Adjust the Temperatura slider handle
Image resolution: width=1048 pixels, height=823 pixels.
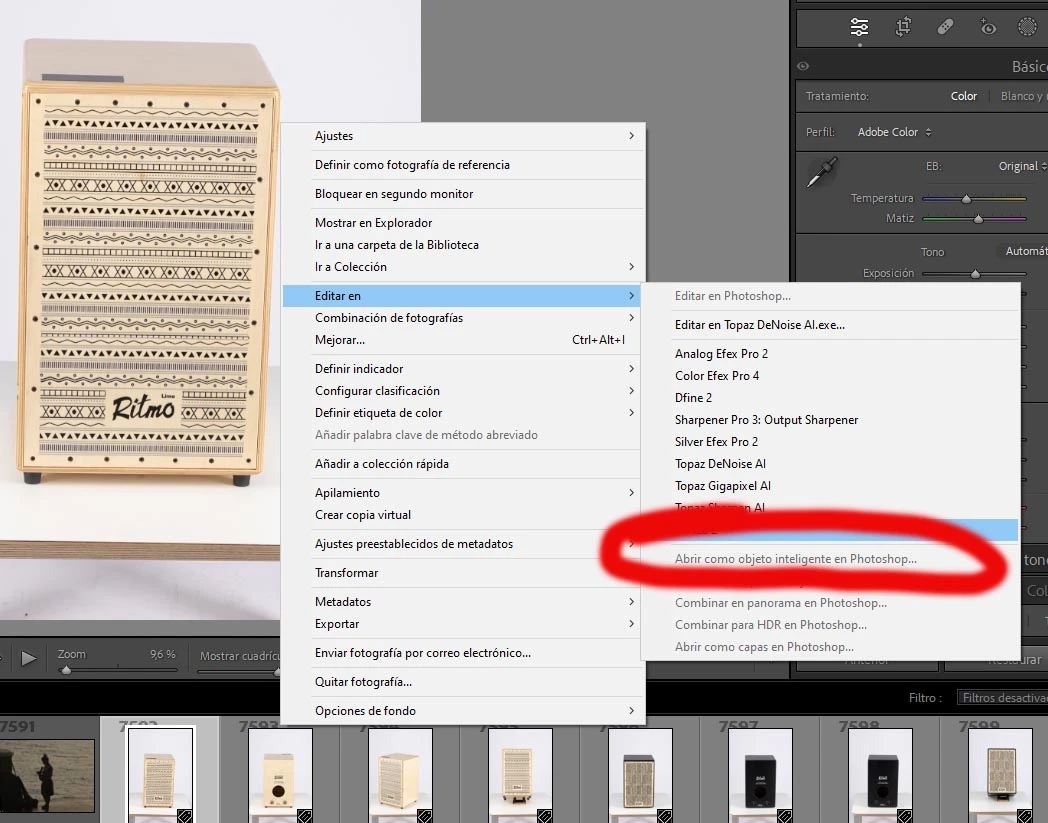click(966, 199)
